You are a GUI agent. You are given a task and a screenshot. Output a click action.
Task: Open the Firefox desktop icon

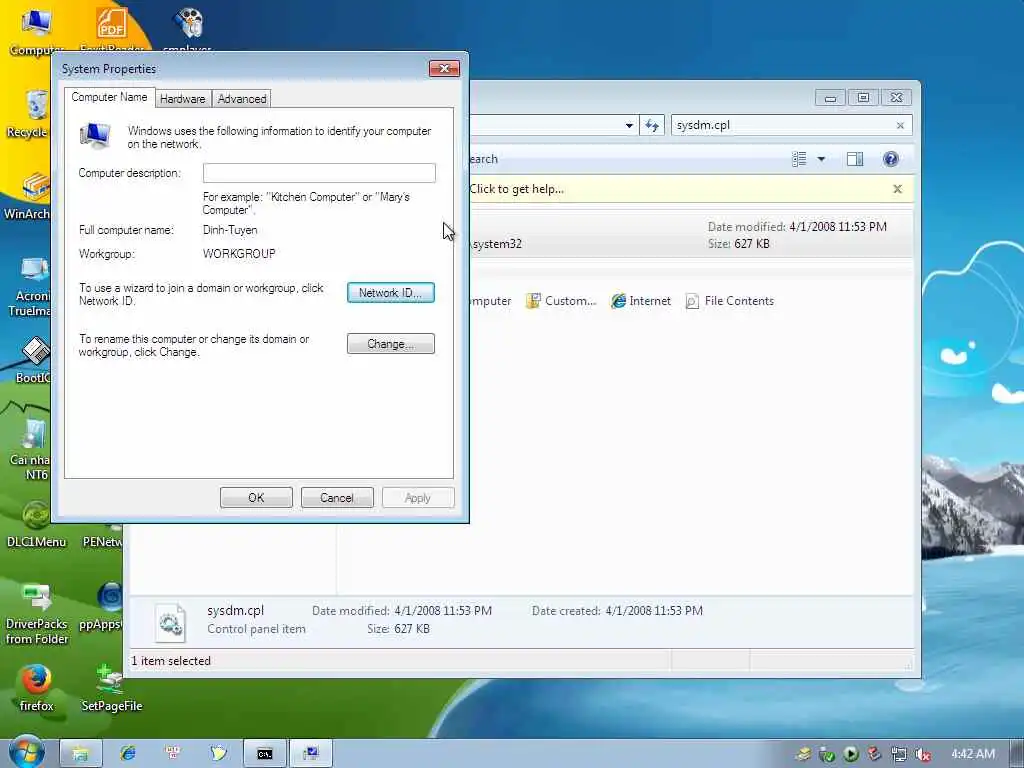(37, 688)
